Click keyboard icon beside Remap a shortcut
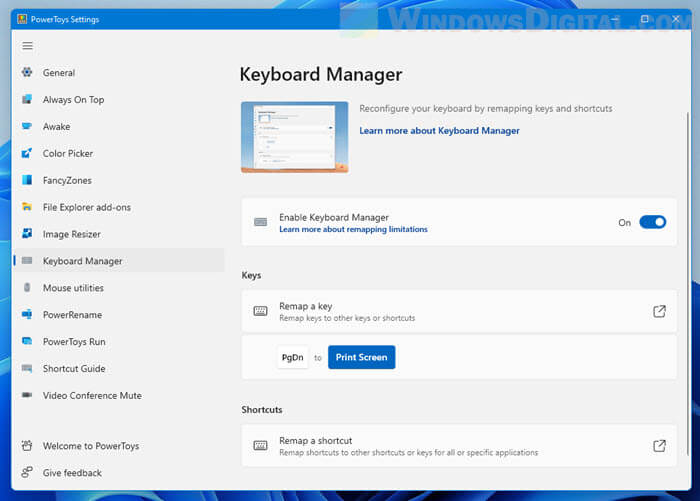Image resolution: width=700 pixels, height=501 pixels. [260, 446]
